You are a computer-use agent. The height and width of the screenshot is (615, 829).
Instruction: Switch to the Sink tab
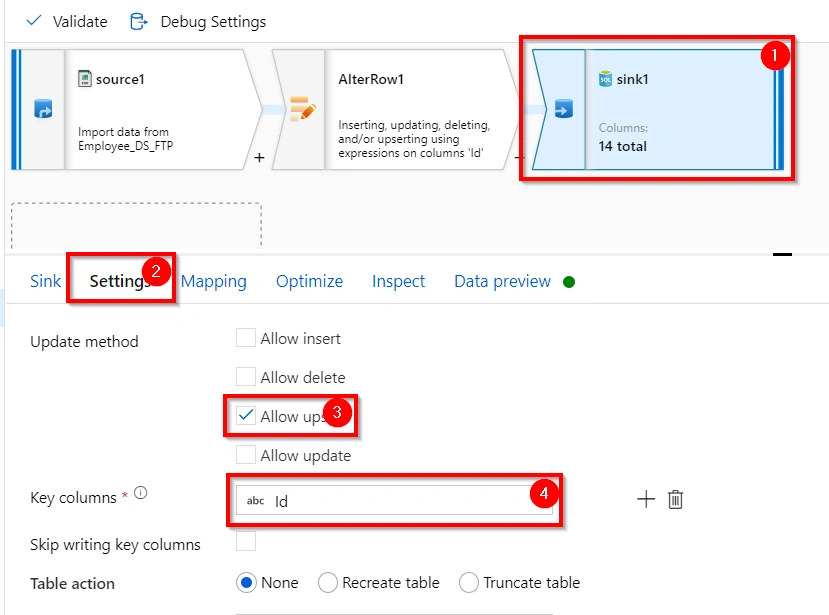click(x=45, y=281)
